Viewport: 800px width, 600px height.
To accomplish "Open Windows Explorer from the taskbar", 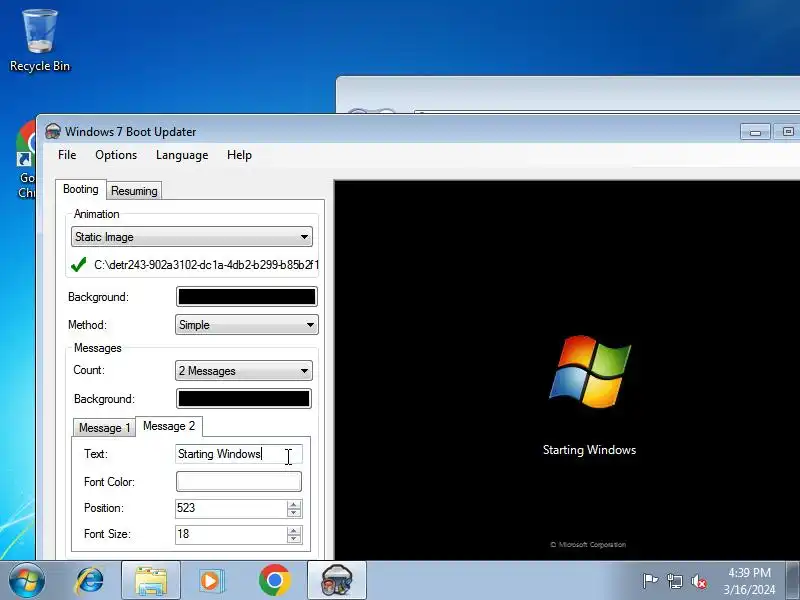I will point(151,581).
